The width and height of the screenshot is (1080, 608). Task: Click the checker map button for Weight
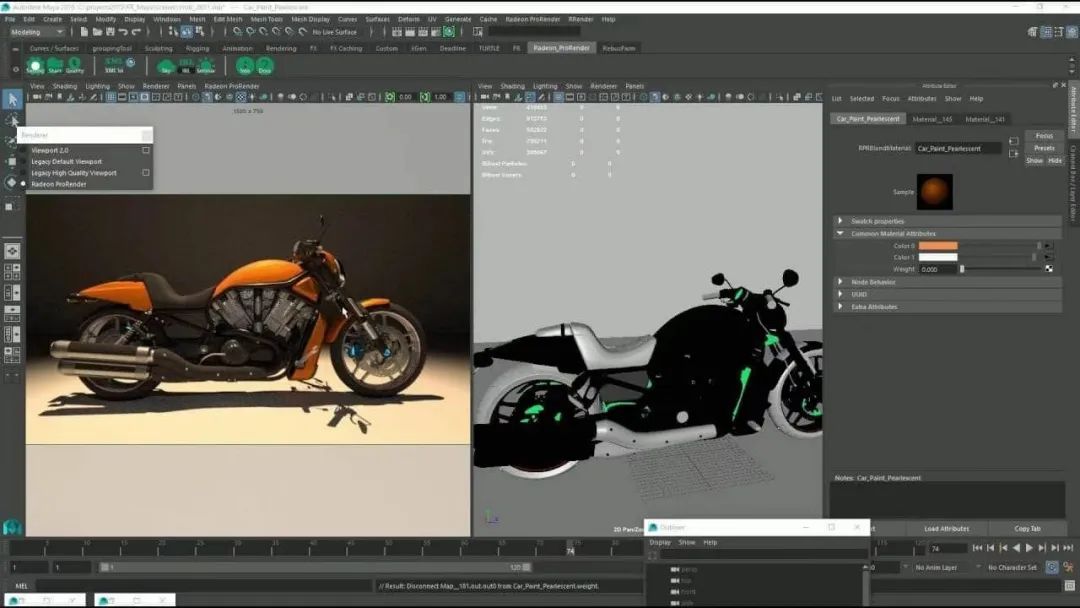point(1049,269)
